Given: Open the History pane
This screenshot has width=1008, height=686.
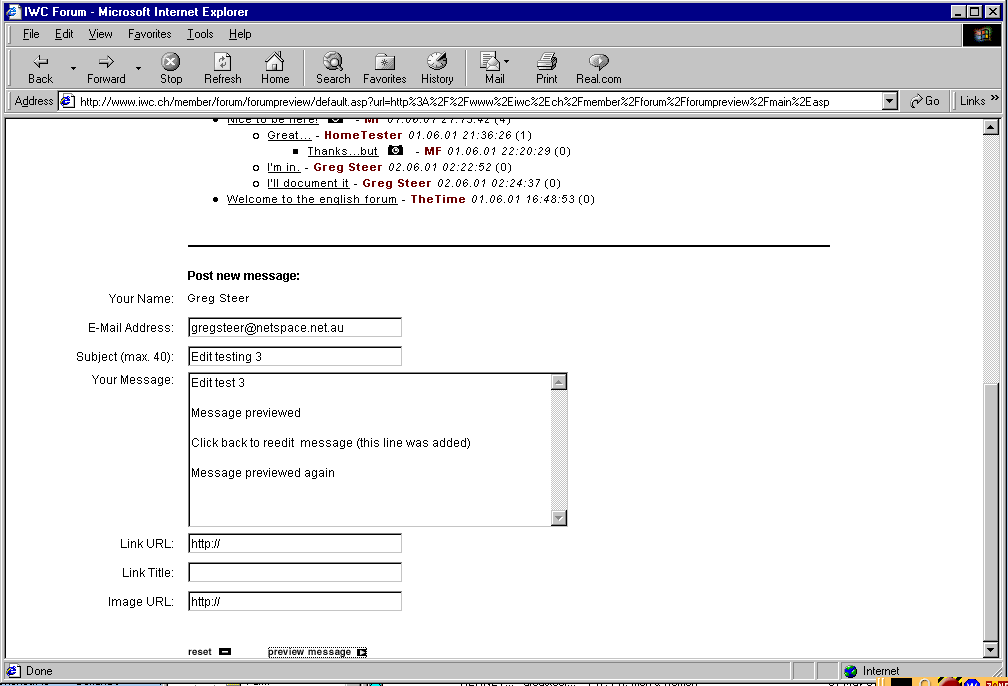Looking at the screenshot, I should 437,69.
